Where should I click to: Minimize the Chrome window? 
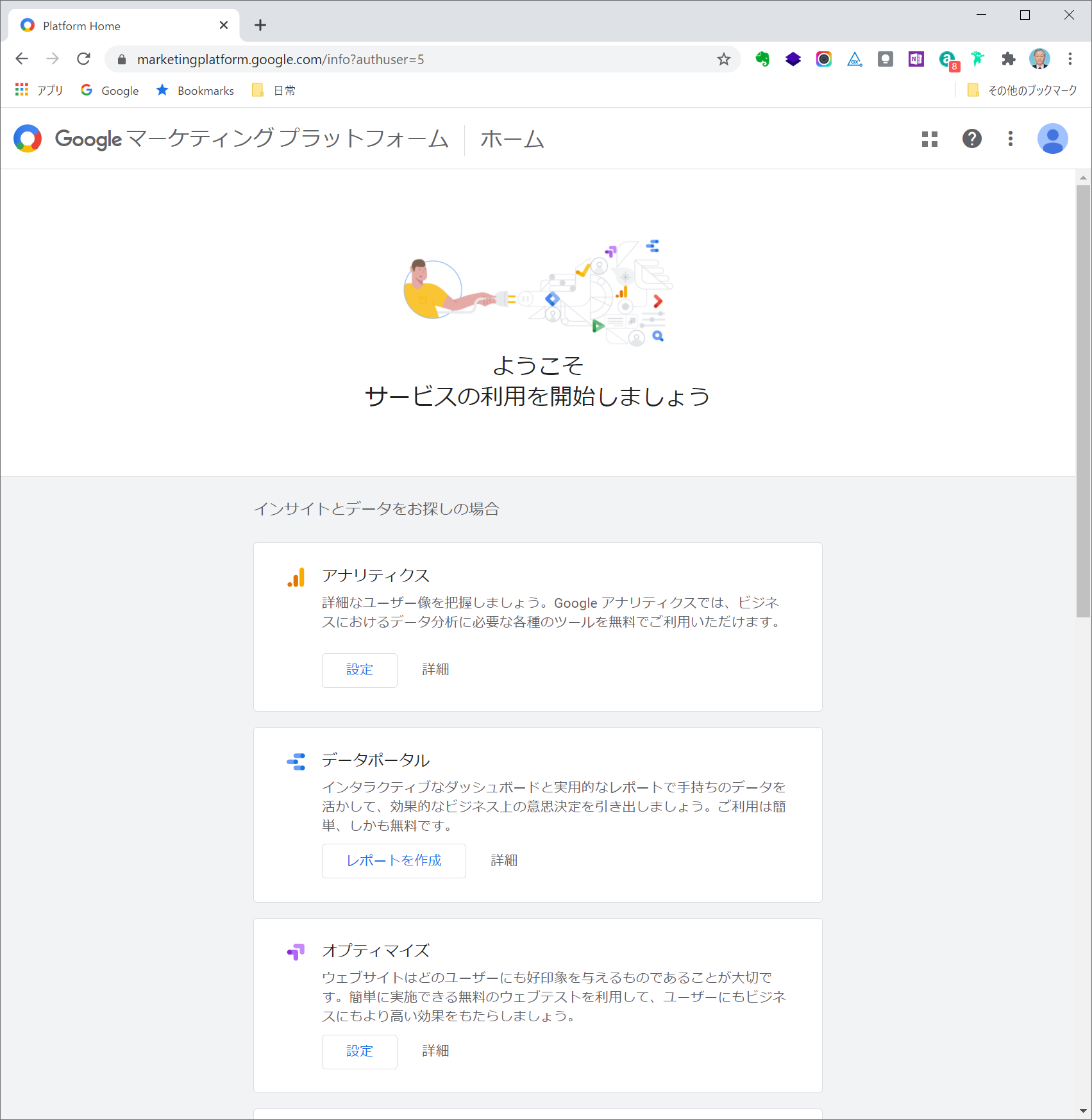[981, 15]
